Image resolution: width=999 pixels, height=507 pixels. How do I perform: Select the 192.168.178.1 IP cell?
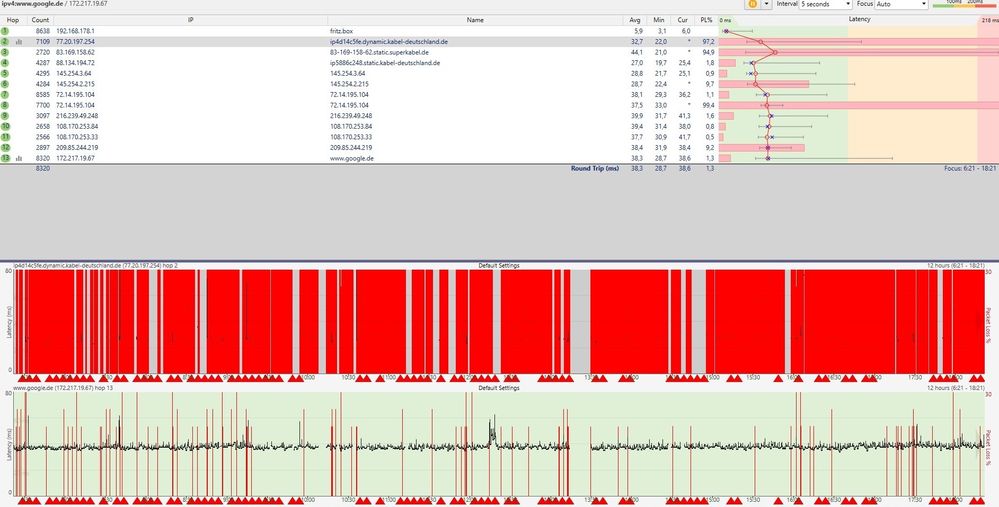(x=75, y=31)
